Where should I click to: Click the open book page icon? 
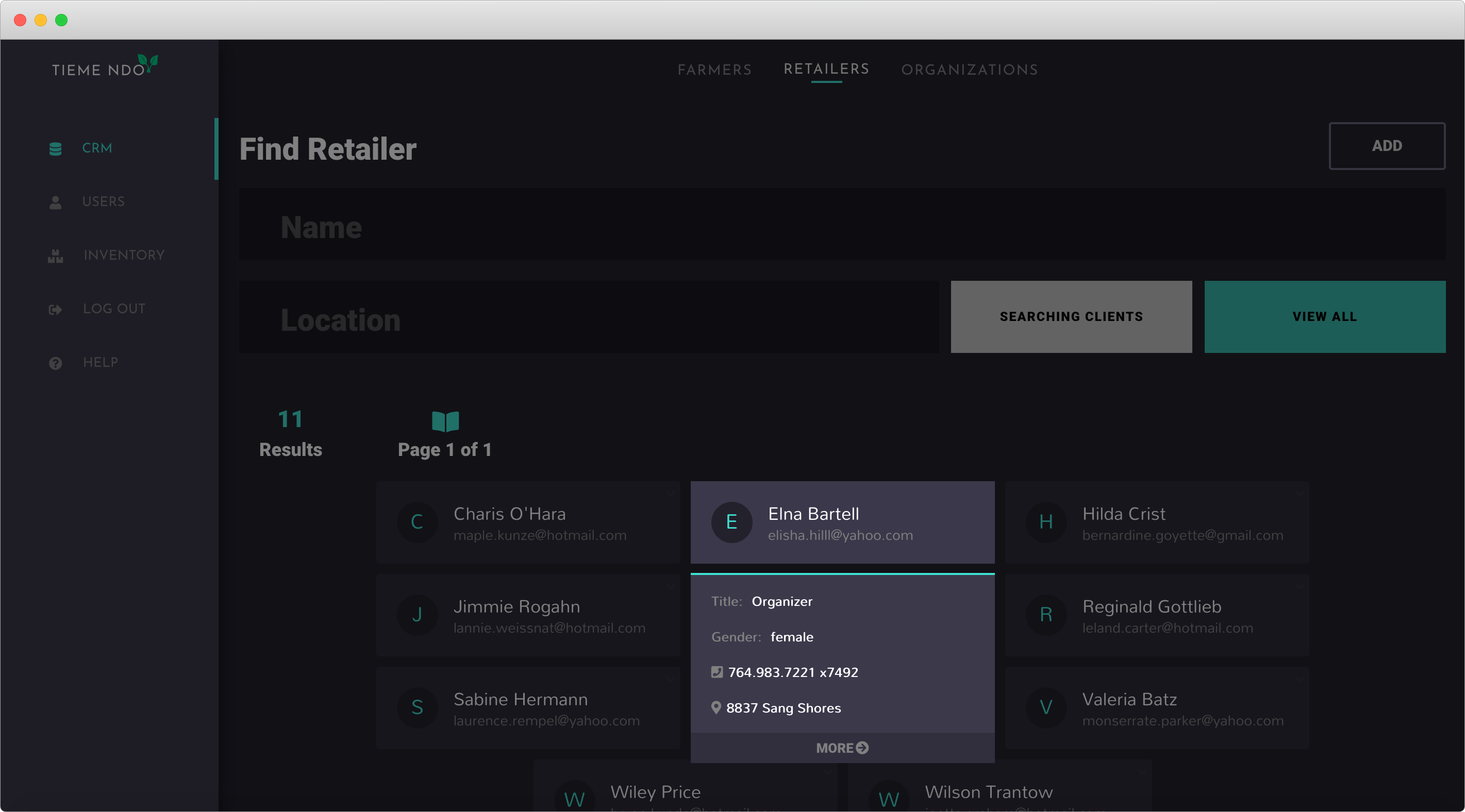445,421
